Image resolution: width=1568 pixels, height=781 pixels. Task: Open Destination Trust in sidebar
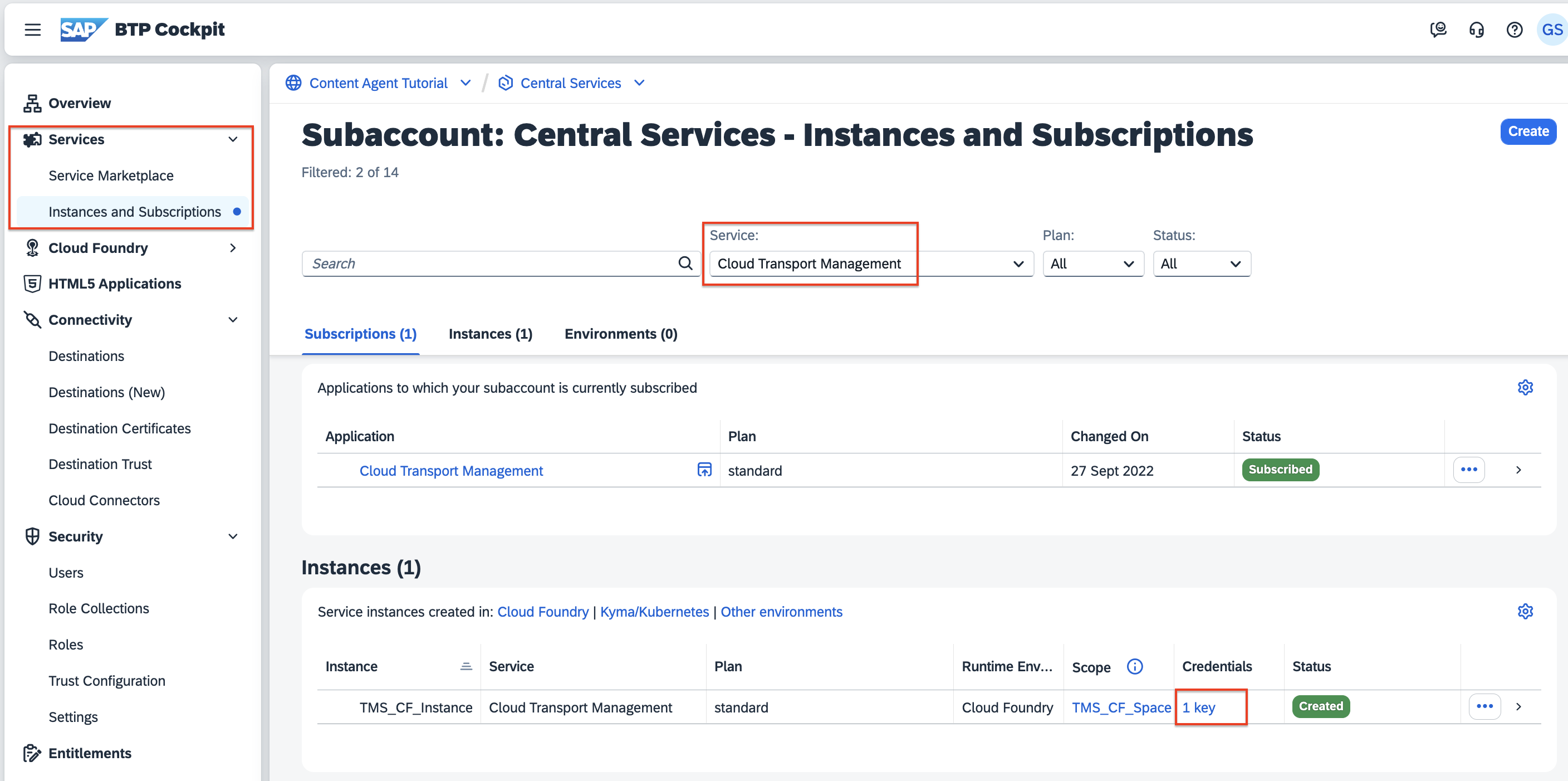tap(100, 464)
